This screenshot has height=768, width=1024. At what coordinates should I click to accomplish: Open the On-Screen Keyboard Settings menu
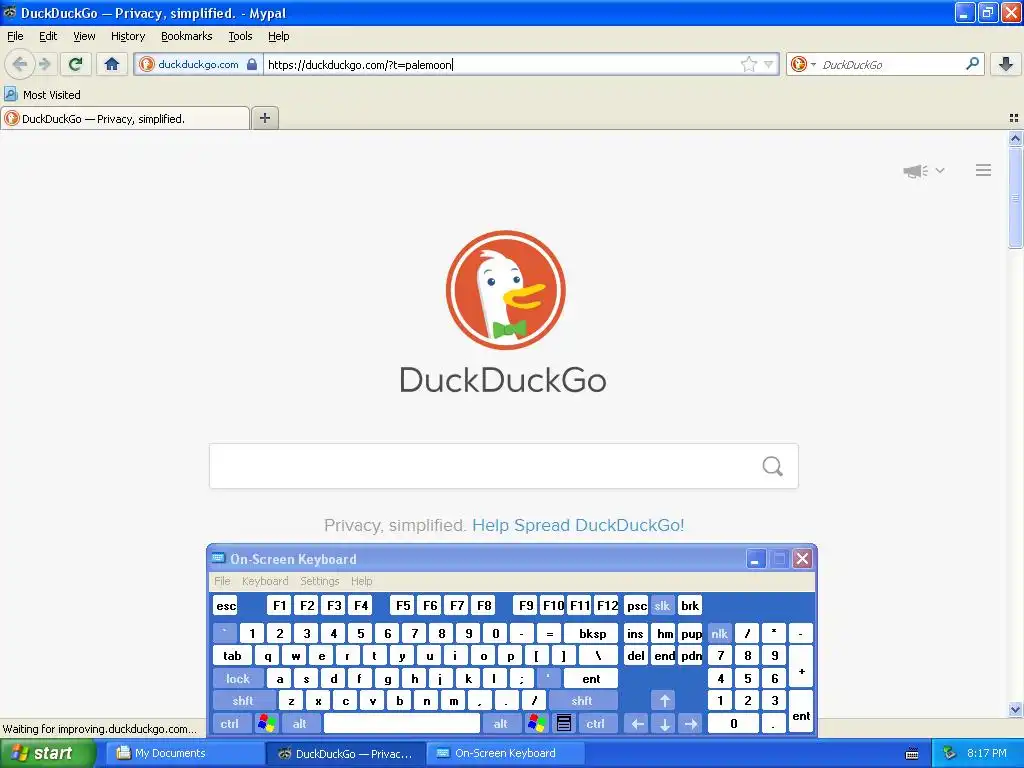[319, 581]
